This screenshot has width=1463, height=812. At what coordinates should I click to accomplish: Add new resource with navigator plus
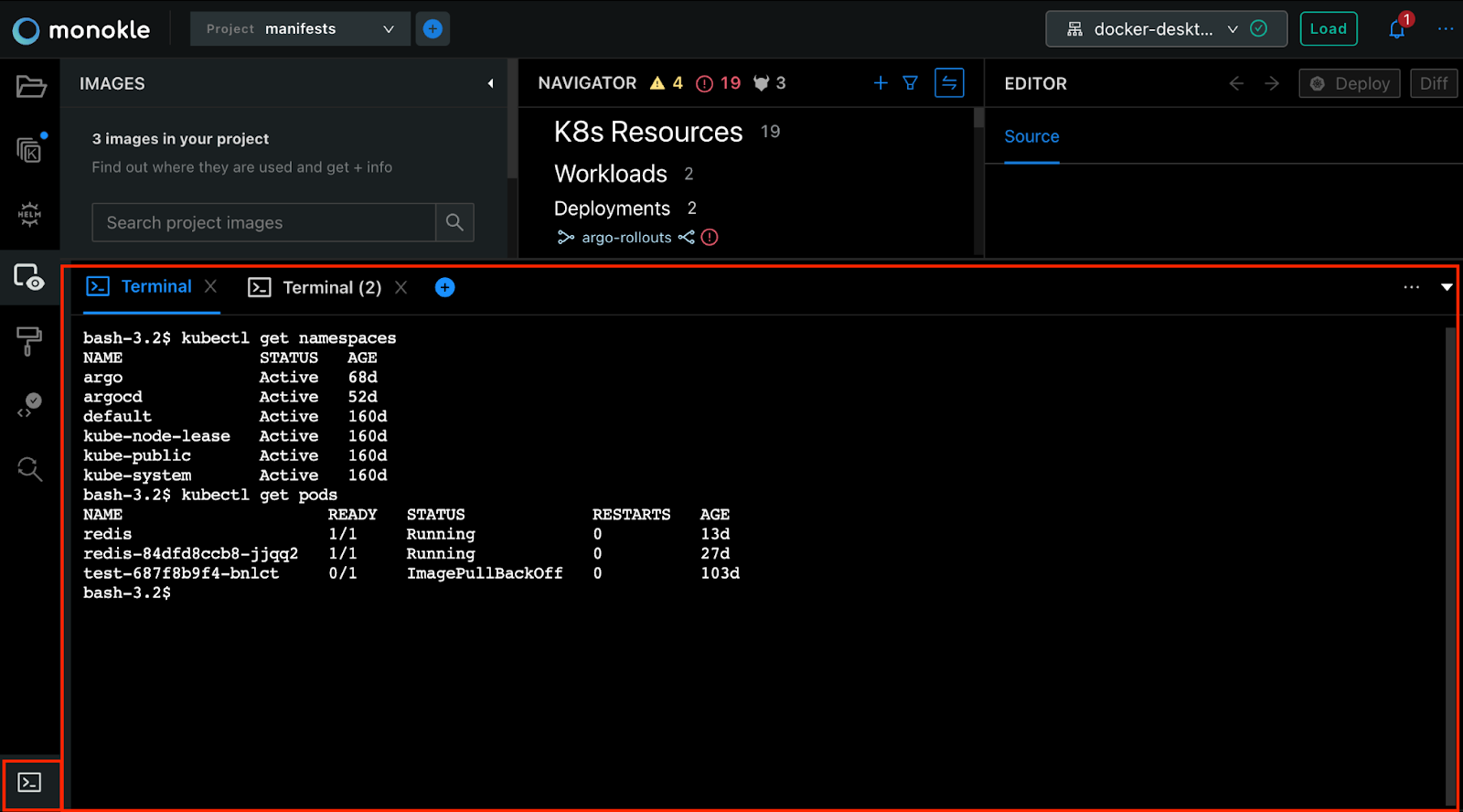(881, 83)
